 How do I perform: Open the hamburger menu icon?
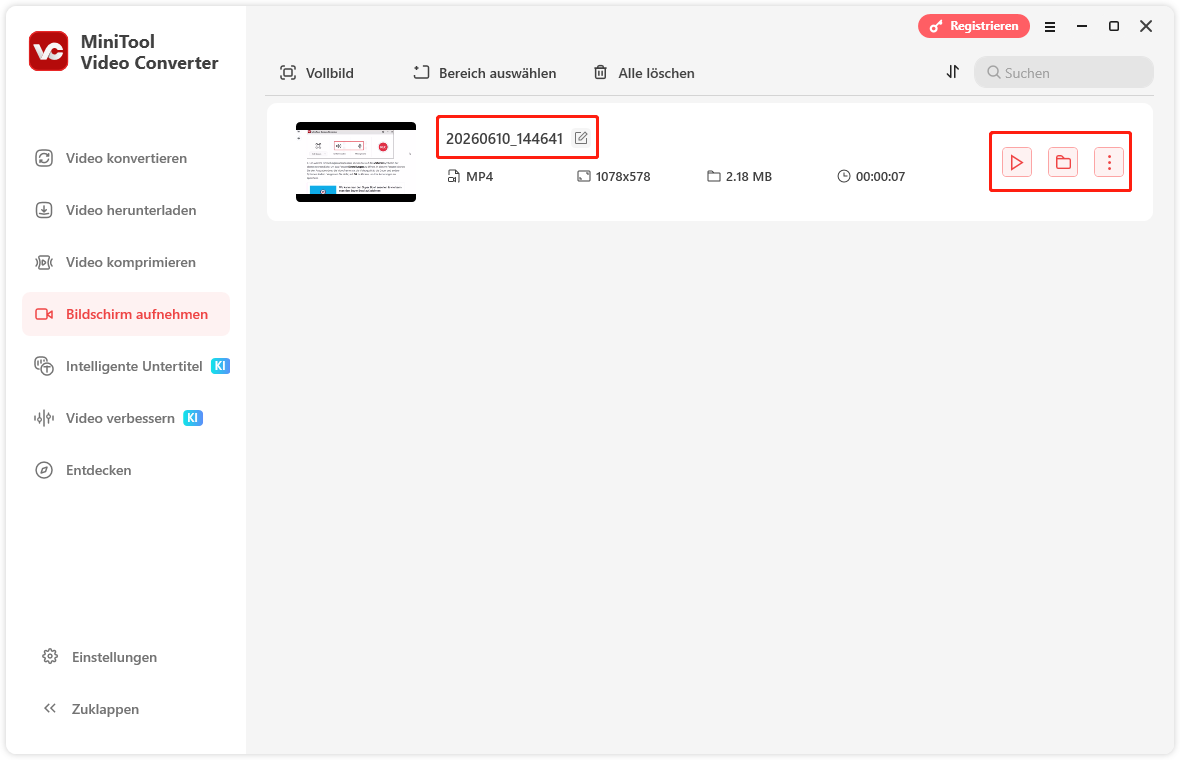pos(1050,26)
